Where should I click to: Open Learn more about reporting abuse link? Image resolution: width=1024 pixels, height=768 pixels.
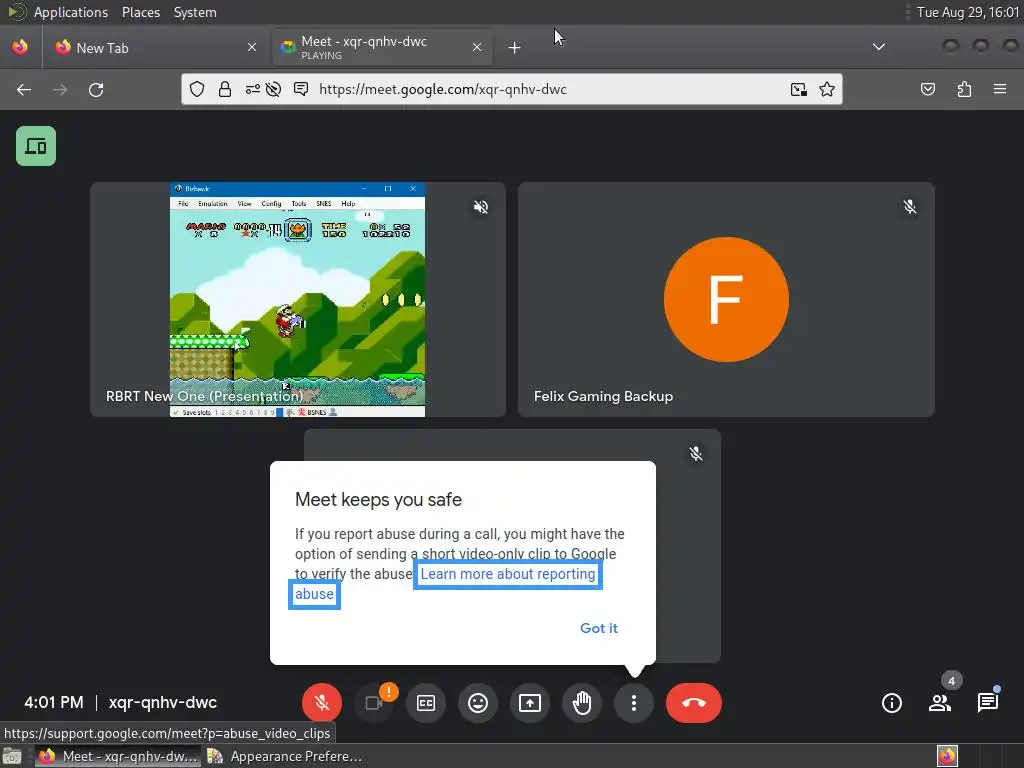click(507, 574)
